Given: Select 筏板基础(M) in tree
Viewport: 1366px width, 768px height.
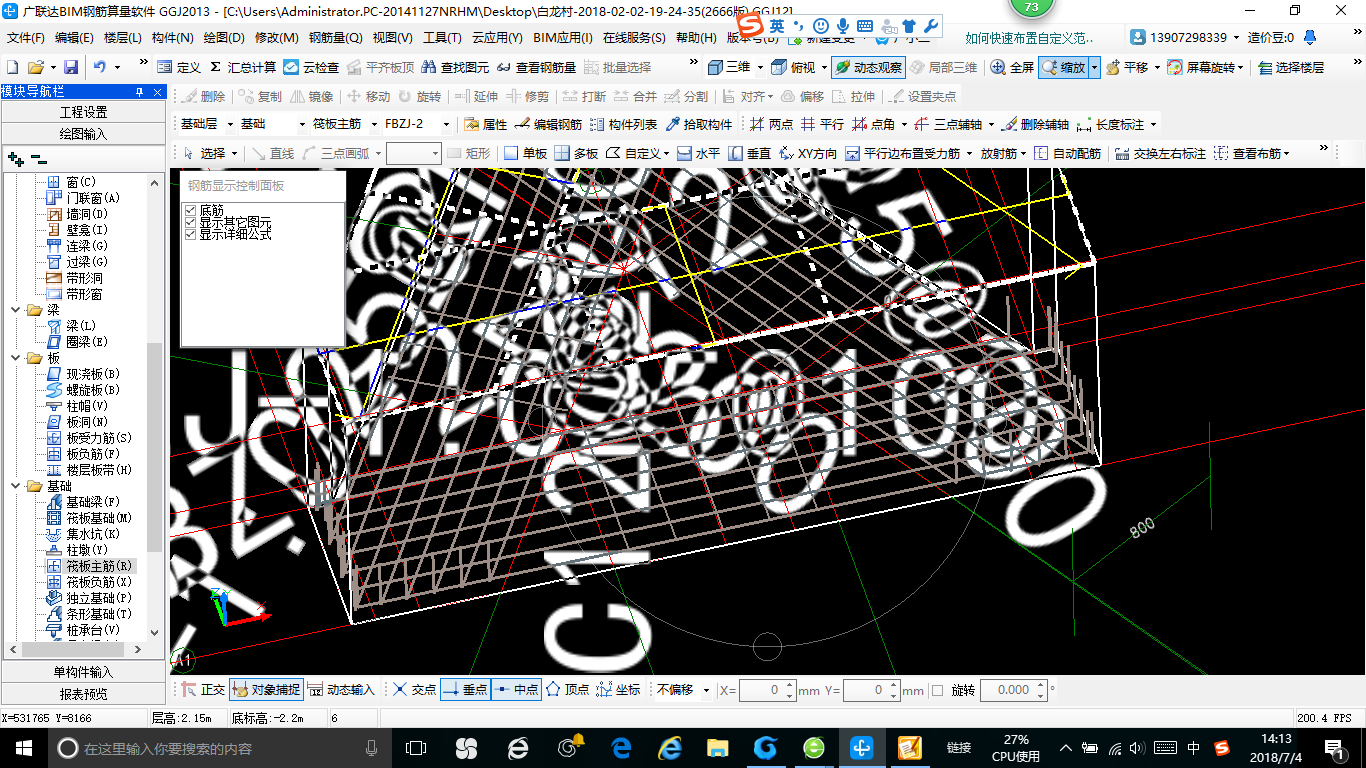Looking at the screenshot, I should coord(99,518).
